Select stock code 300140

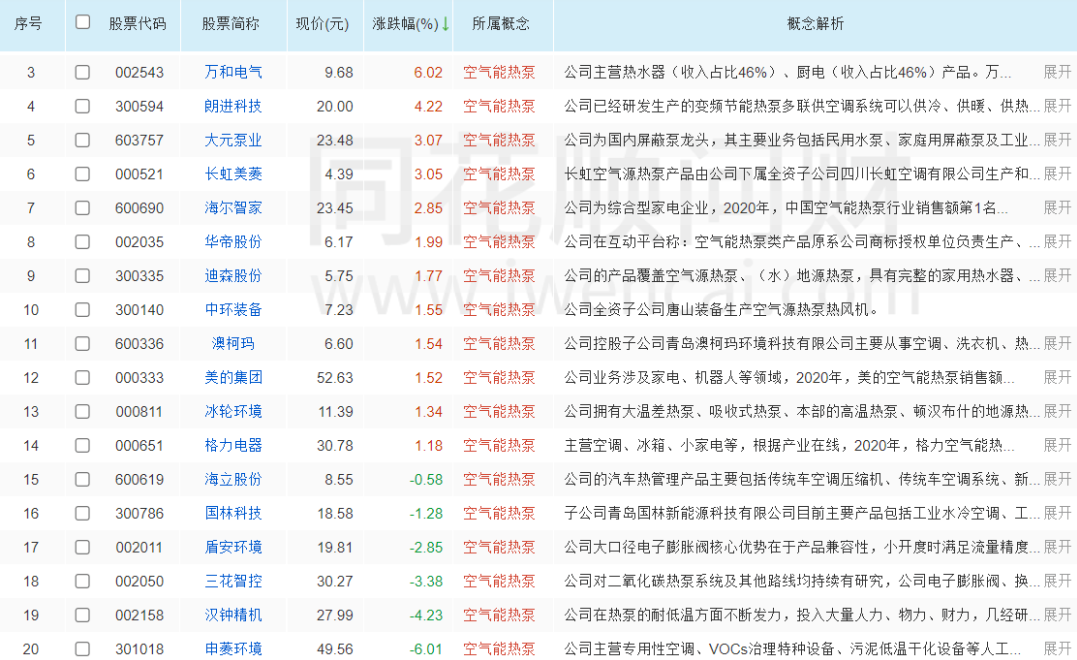[139, 310]
